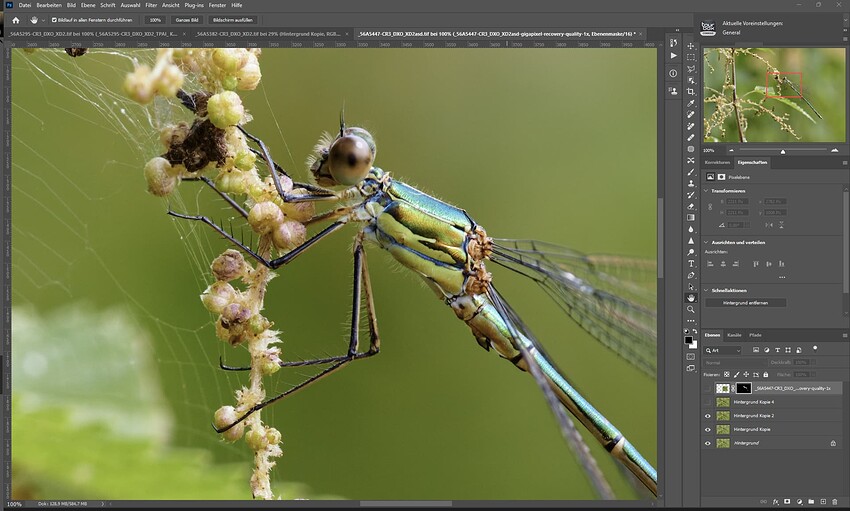Show the Hintergrund Kopie 4 layer
Viewport: 850px width, 511px height.
(707, 402)
